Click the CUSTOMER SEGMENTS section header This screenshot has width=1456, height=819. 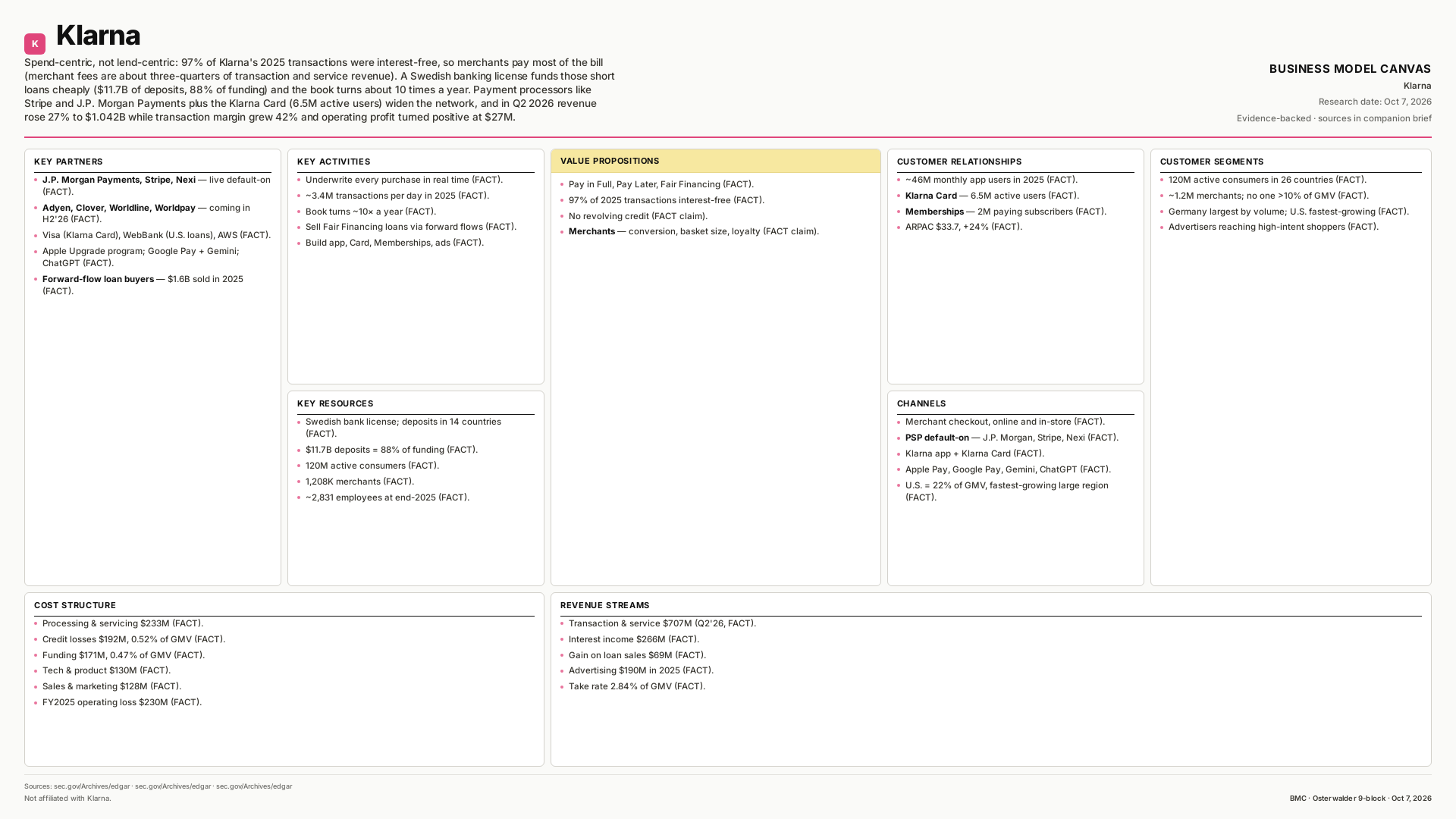1212,162
